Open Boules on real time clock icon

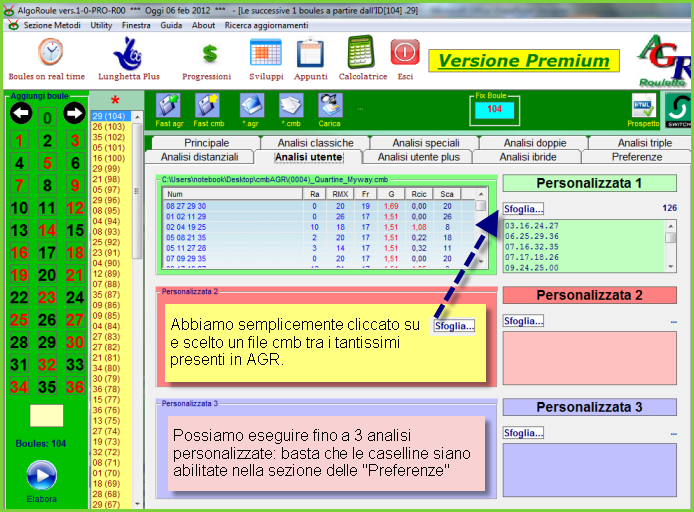[x=50, y=52]
